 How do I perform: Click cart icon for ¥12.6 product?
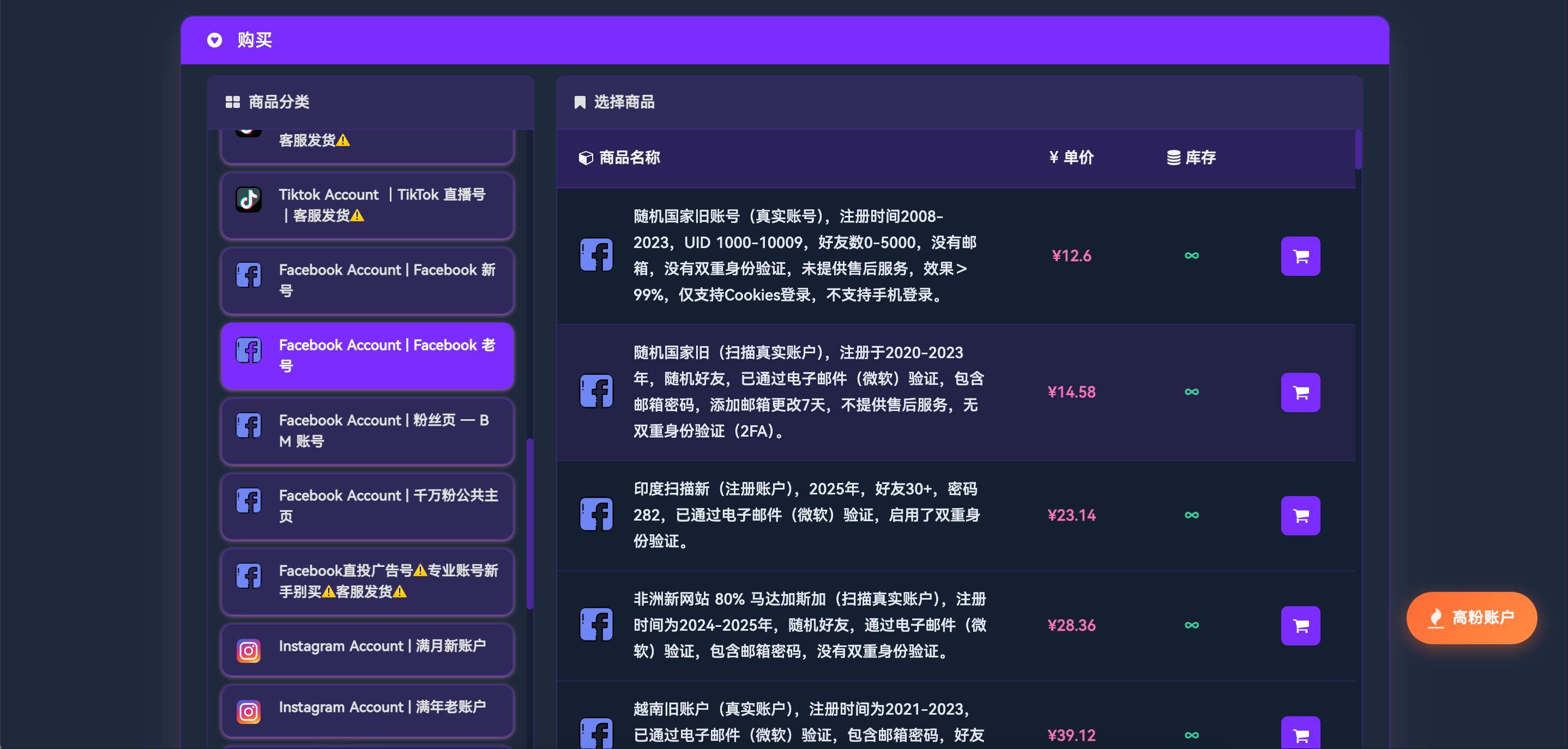click(x=1300, y=256)
